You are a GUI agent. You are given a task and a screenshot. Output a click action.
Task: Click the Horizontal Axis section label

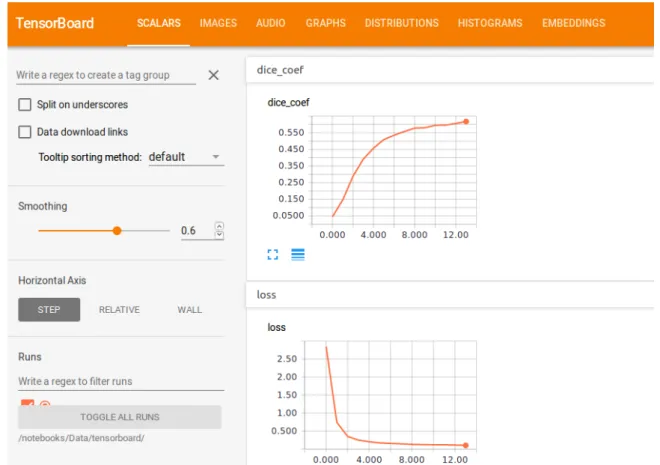52,280
